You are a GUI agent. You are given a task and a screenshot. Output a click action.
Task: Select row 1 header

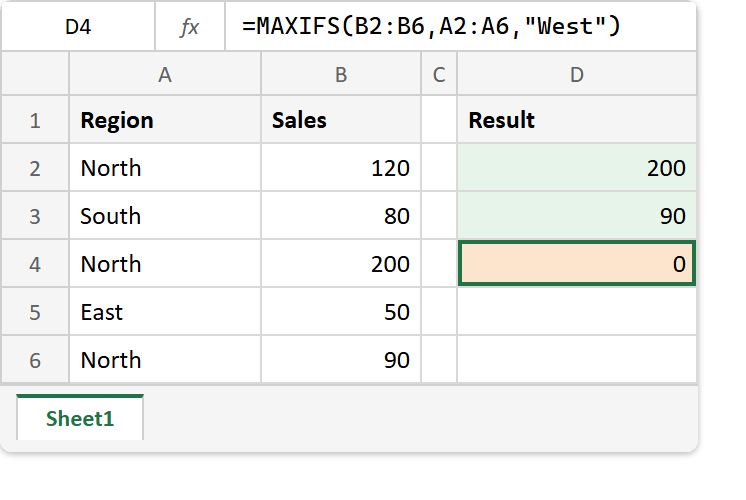point(35,120)
